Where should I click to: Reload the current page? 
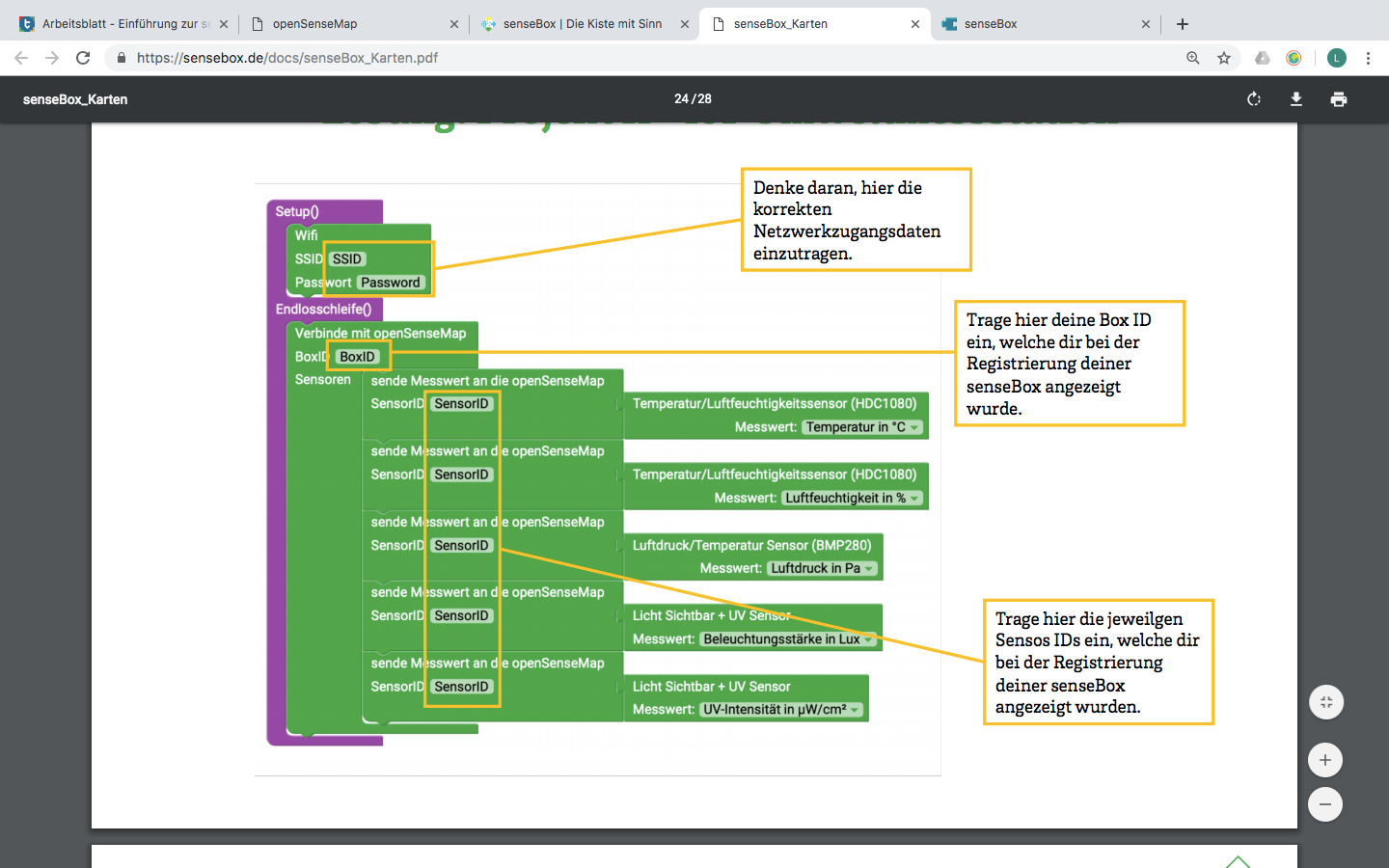[83, 58]
